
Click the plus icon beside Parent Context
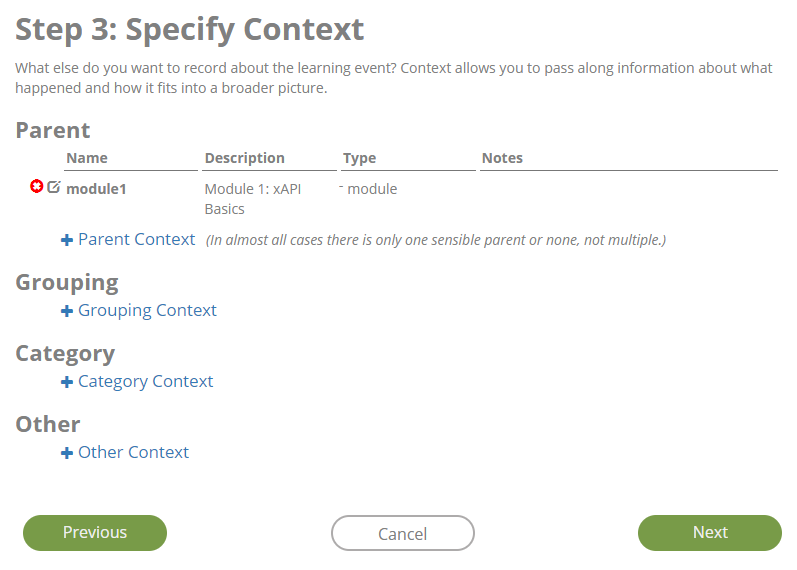tap(67, 240)
